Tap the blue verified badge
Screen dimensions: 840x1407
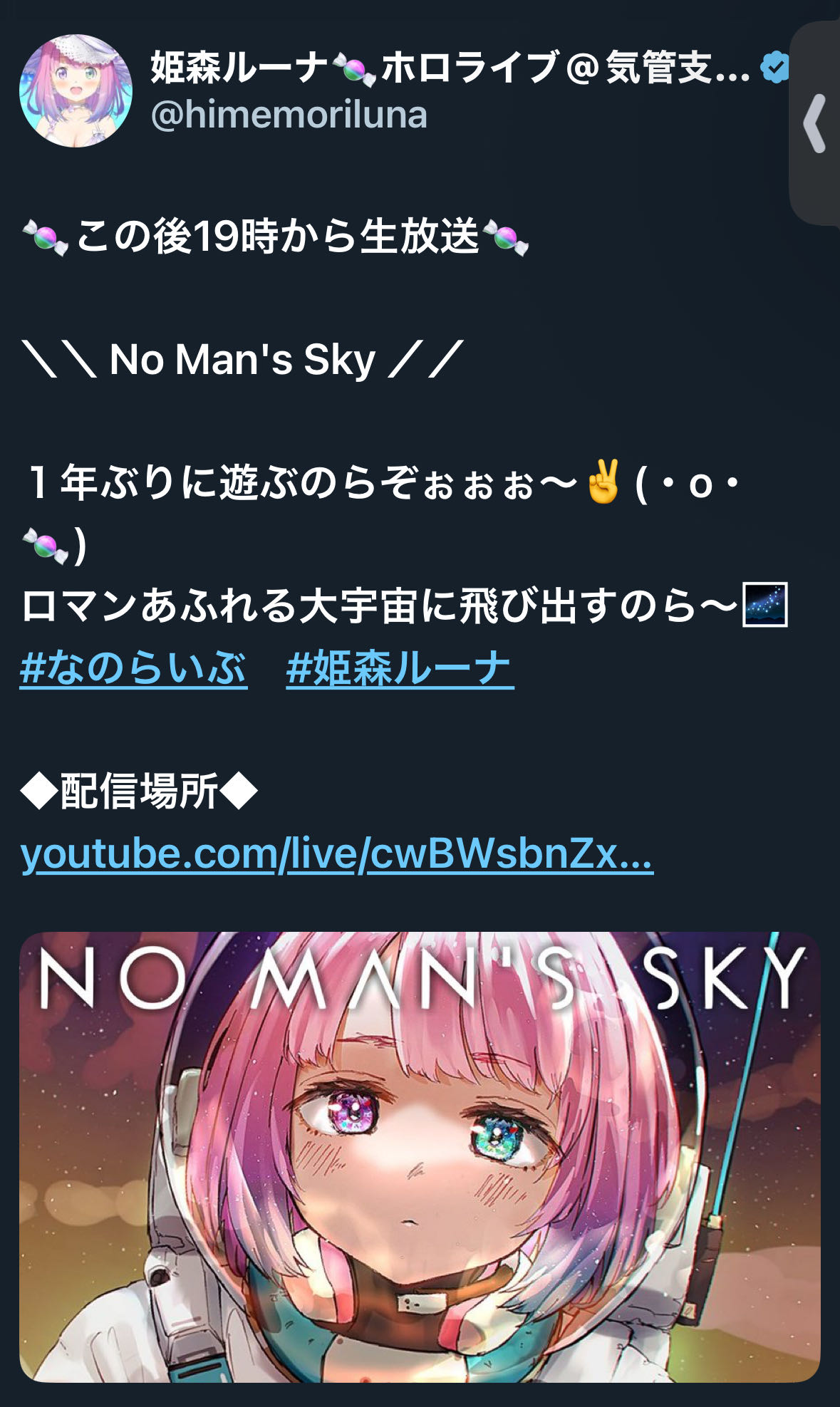[774, 68]
